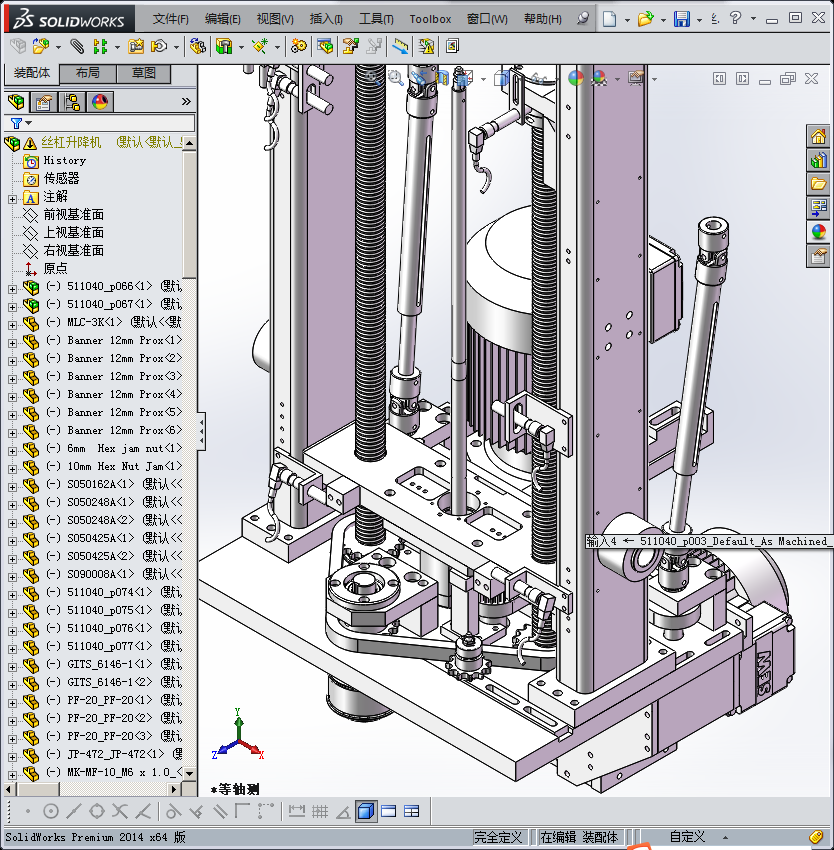Toggle the grid display in sketch toolbar

[319, 811]
